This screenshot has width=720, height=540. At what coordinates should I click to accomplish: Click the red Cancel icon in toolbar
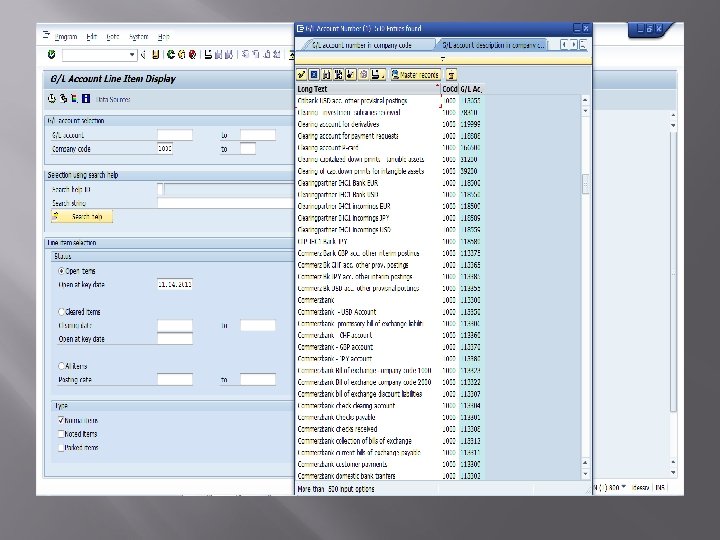tap(192, 55)
